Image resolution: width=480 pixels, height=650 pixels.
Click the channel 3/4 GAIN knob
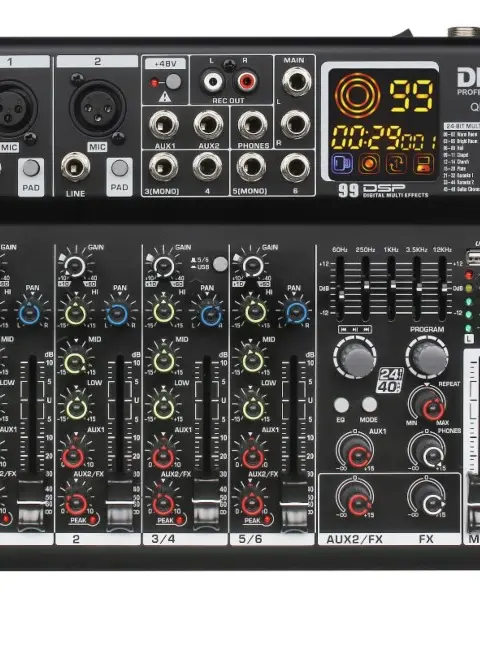(163, 266)
